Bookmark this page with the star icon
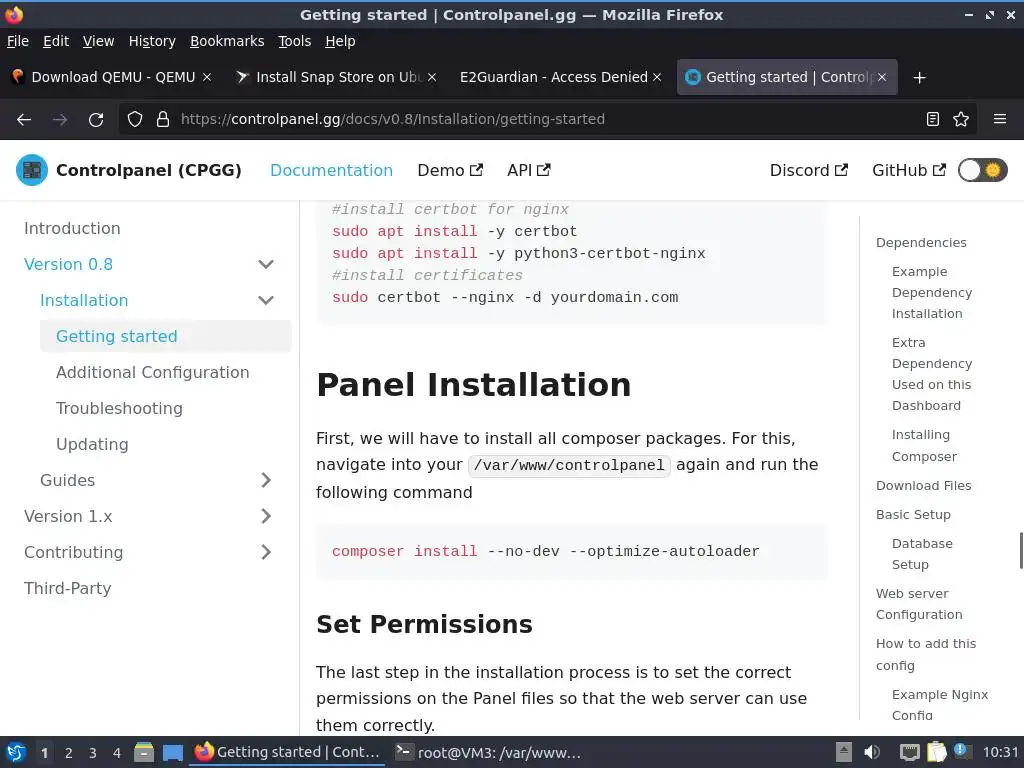 click(961, 120)
